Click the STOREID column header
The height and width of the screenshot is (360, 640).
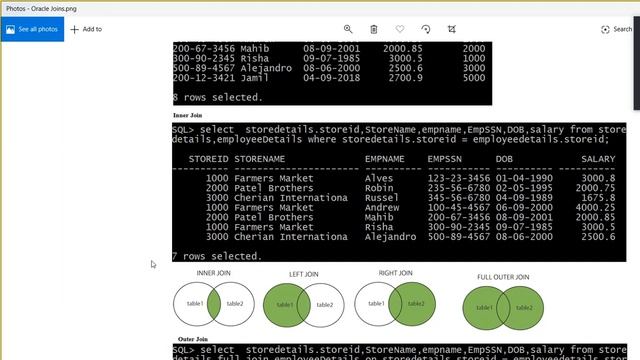pos(208,159)
